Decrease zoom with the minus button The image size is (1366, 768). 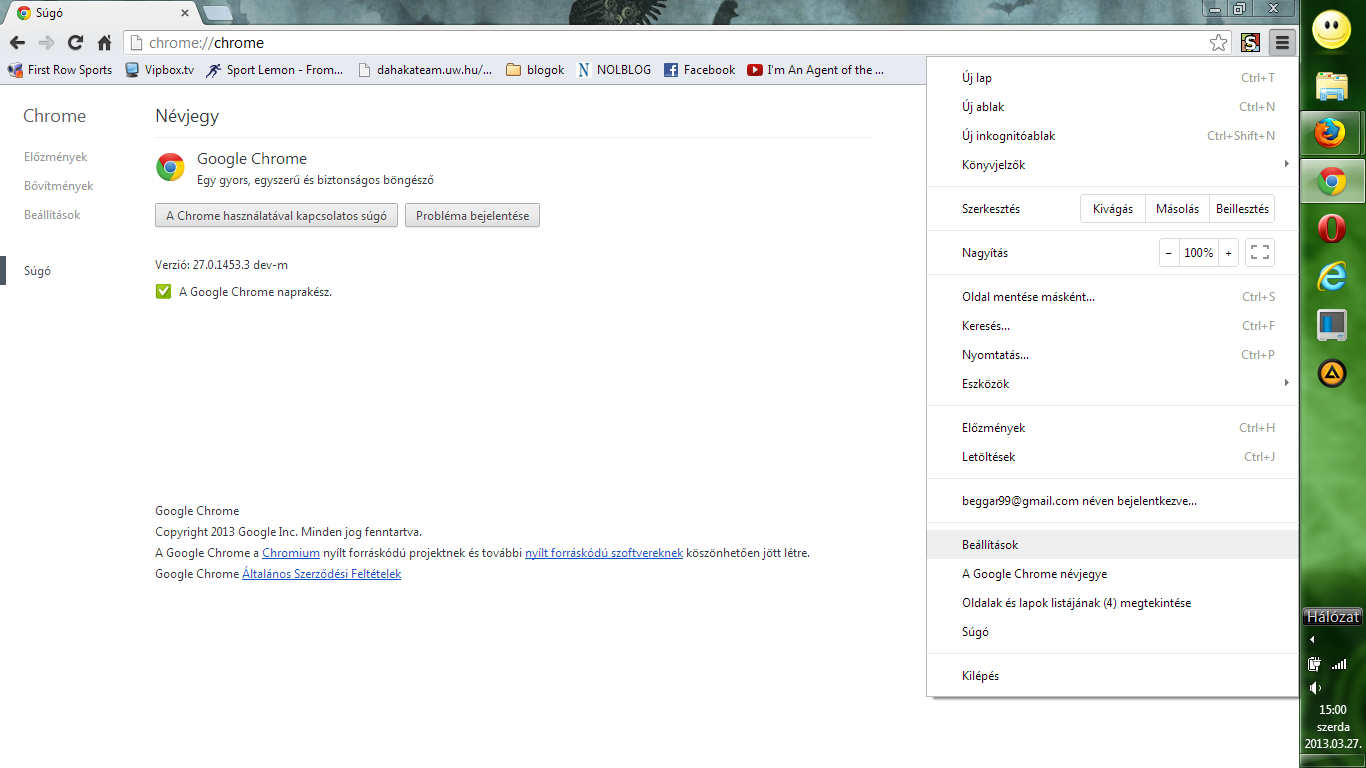click(1169, 253)
